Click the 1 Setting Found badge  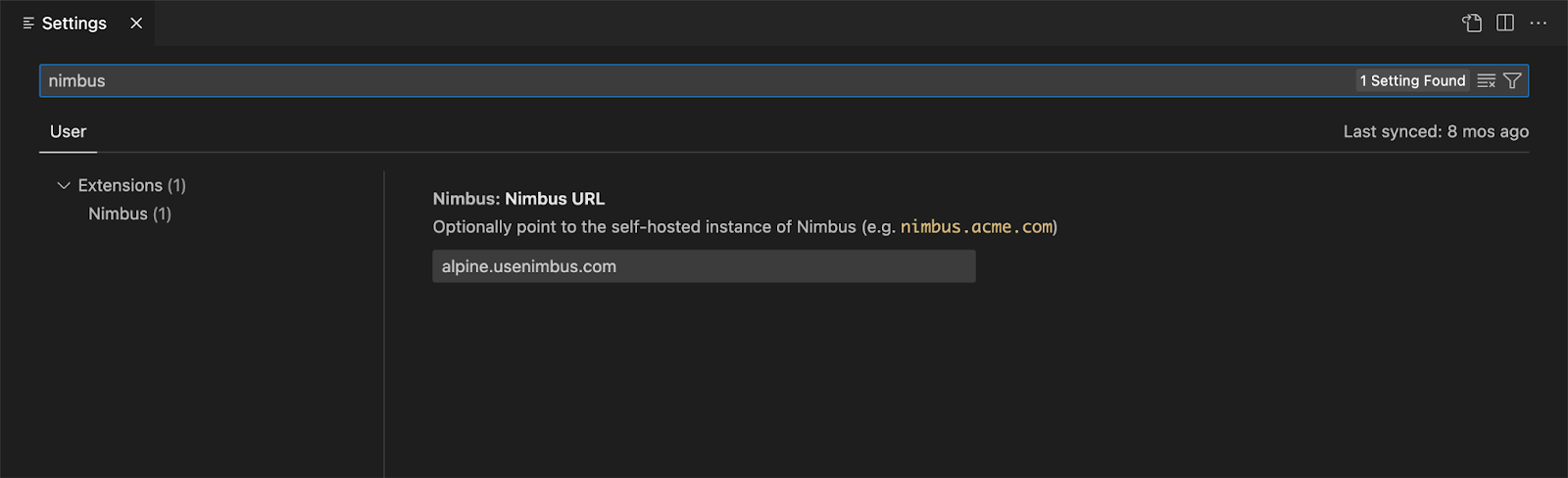coord(1412,80)
